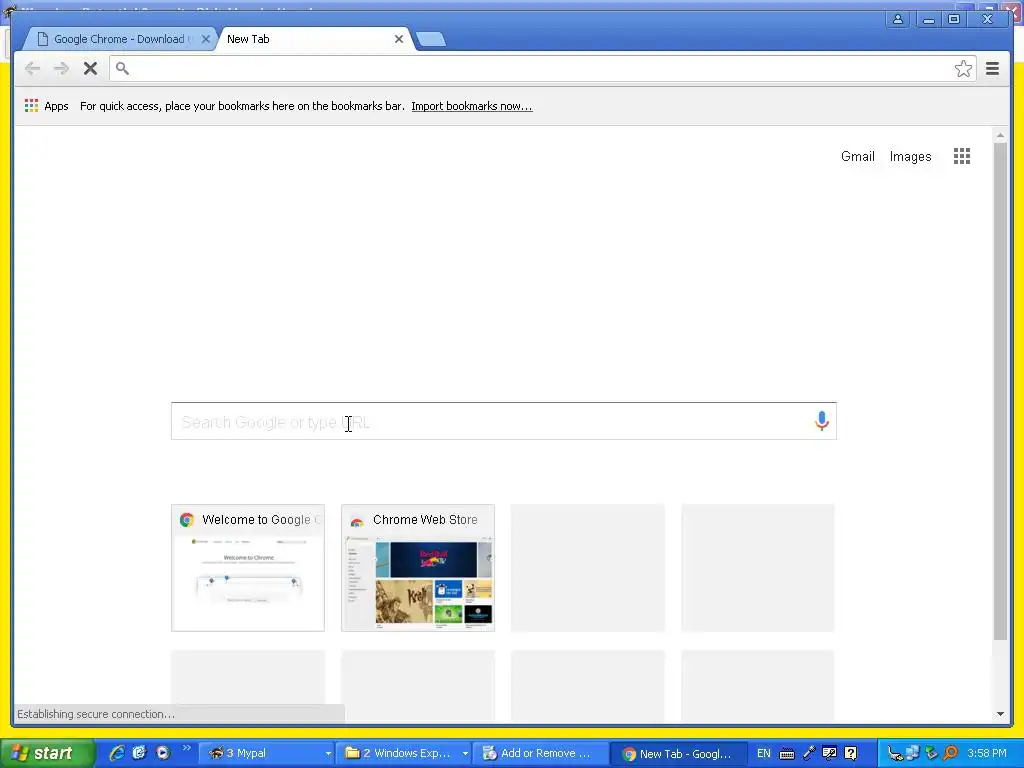Click Import bookmarks now link
Screen dimensions: 1024x768
coord(472,106)
